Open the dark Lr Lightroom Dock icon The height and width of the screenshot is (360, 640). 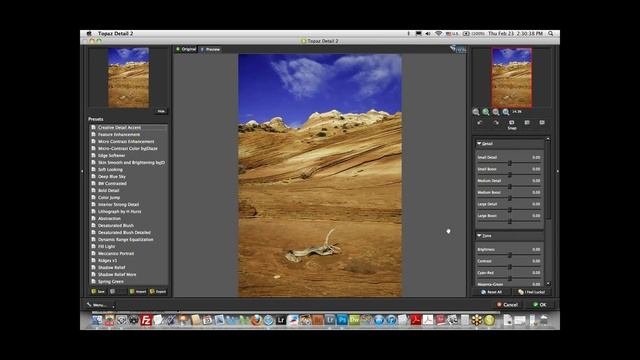[x=281, y=320]
